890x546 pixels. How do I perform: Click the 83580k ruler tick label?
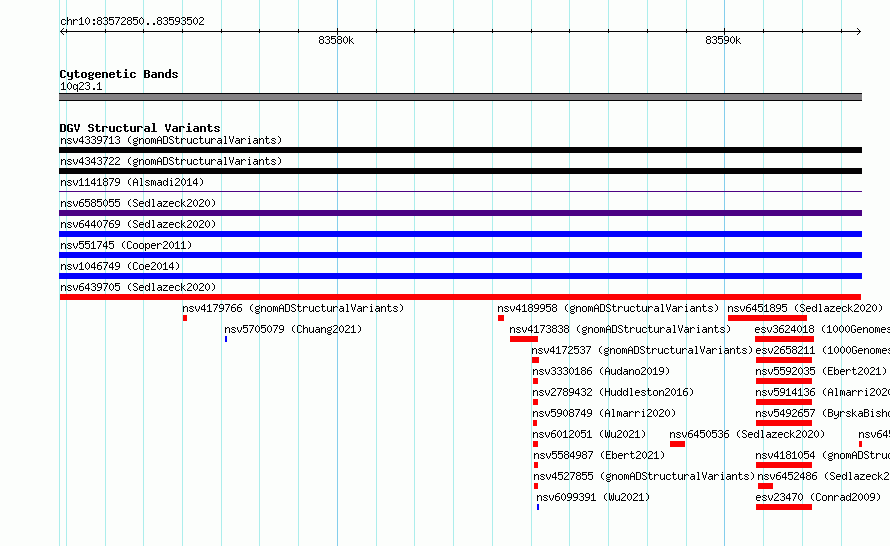coord(336,40)
